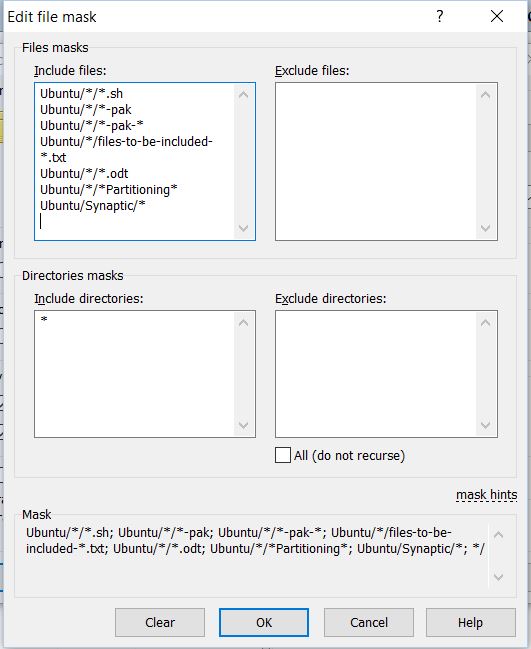Click down arrow of Include files scrollbar
The image size is (531, 649).
[243, 228]
